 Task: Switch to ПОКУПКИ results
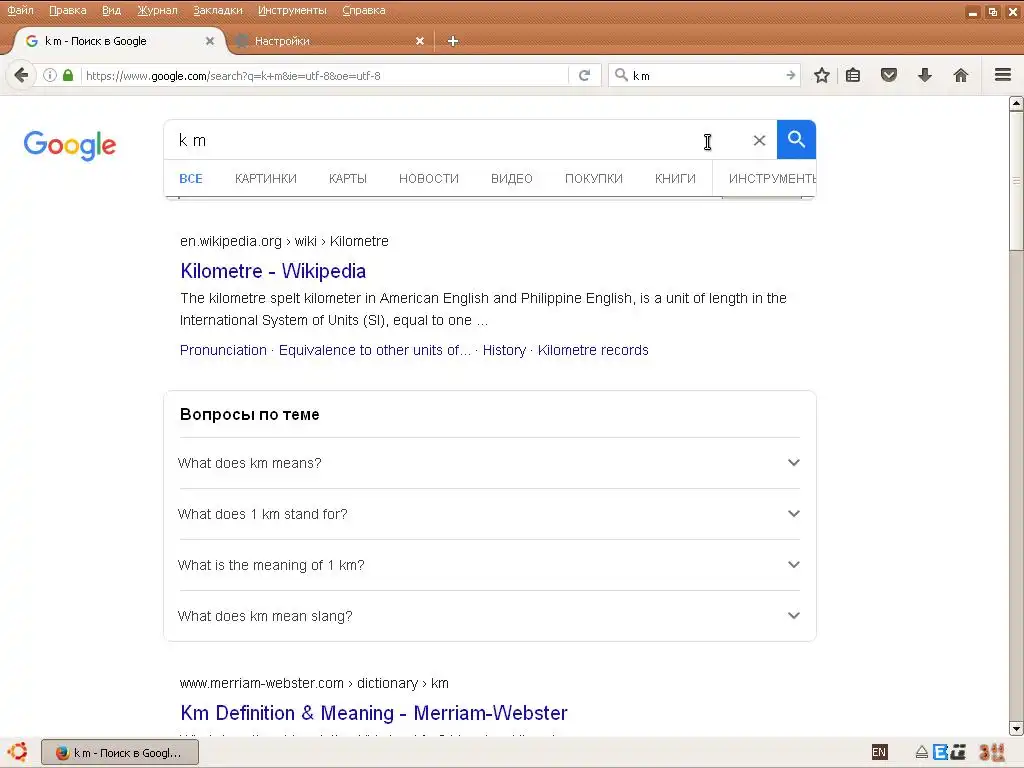tap(594, 179)
